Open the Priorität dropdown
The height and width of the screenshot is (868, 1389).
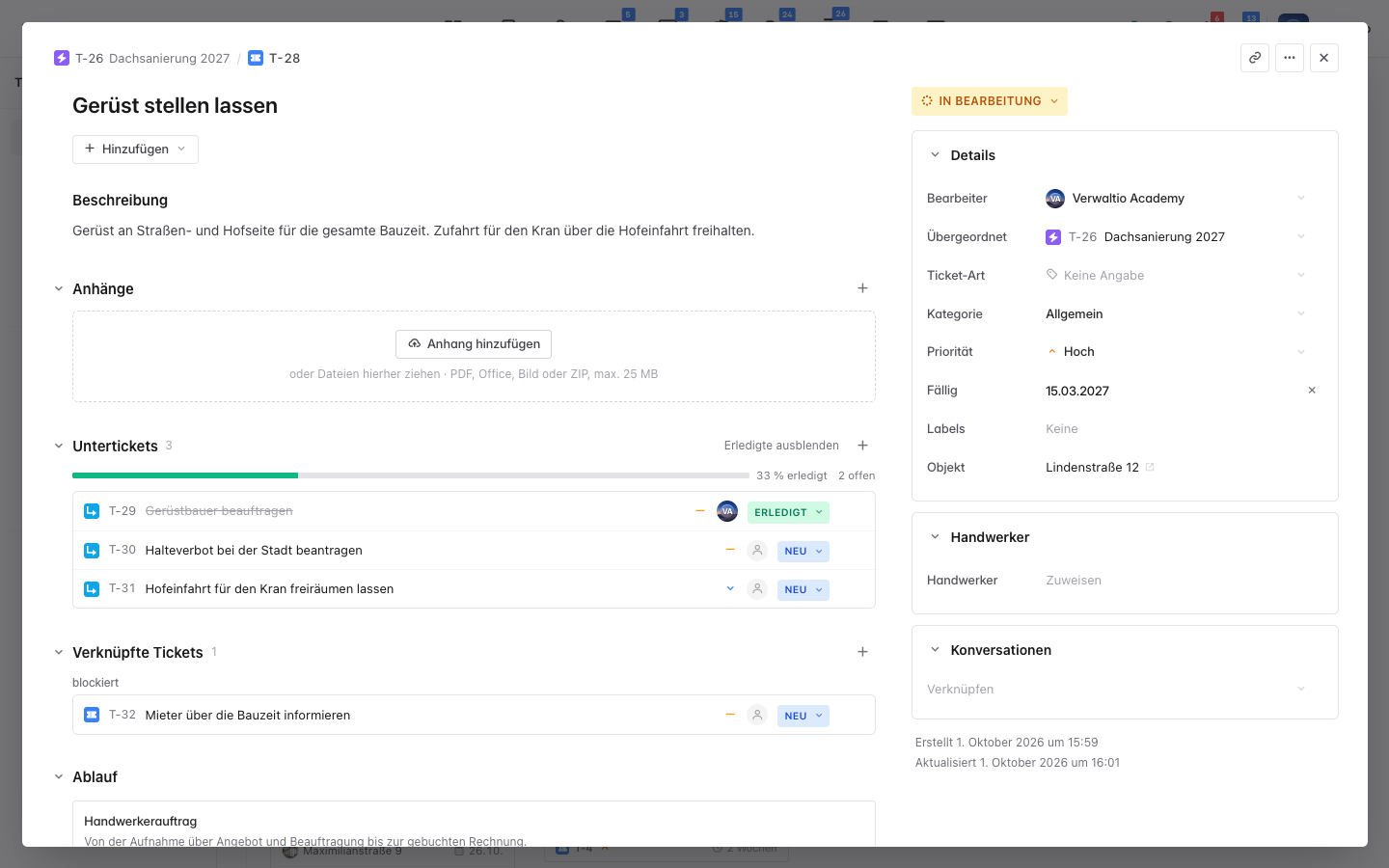pyautogui.click(x=1175, y=352)
